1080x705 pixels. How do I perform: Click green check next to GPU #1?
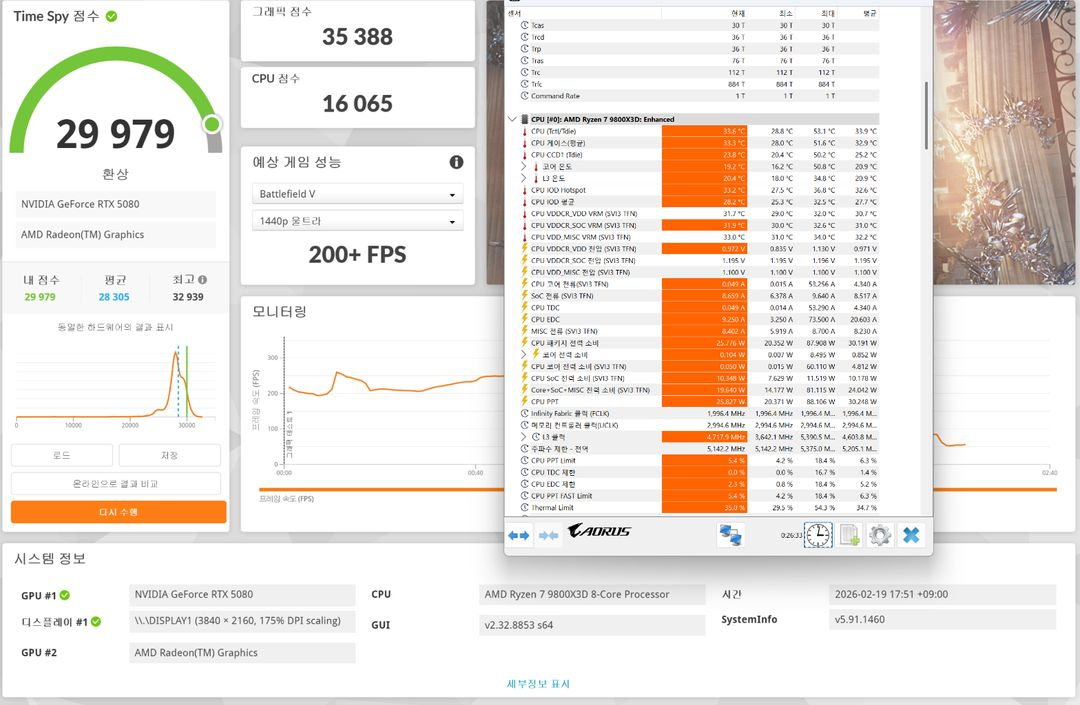coord(65,595)
